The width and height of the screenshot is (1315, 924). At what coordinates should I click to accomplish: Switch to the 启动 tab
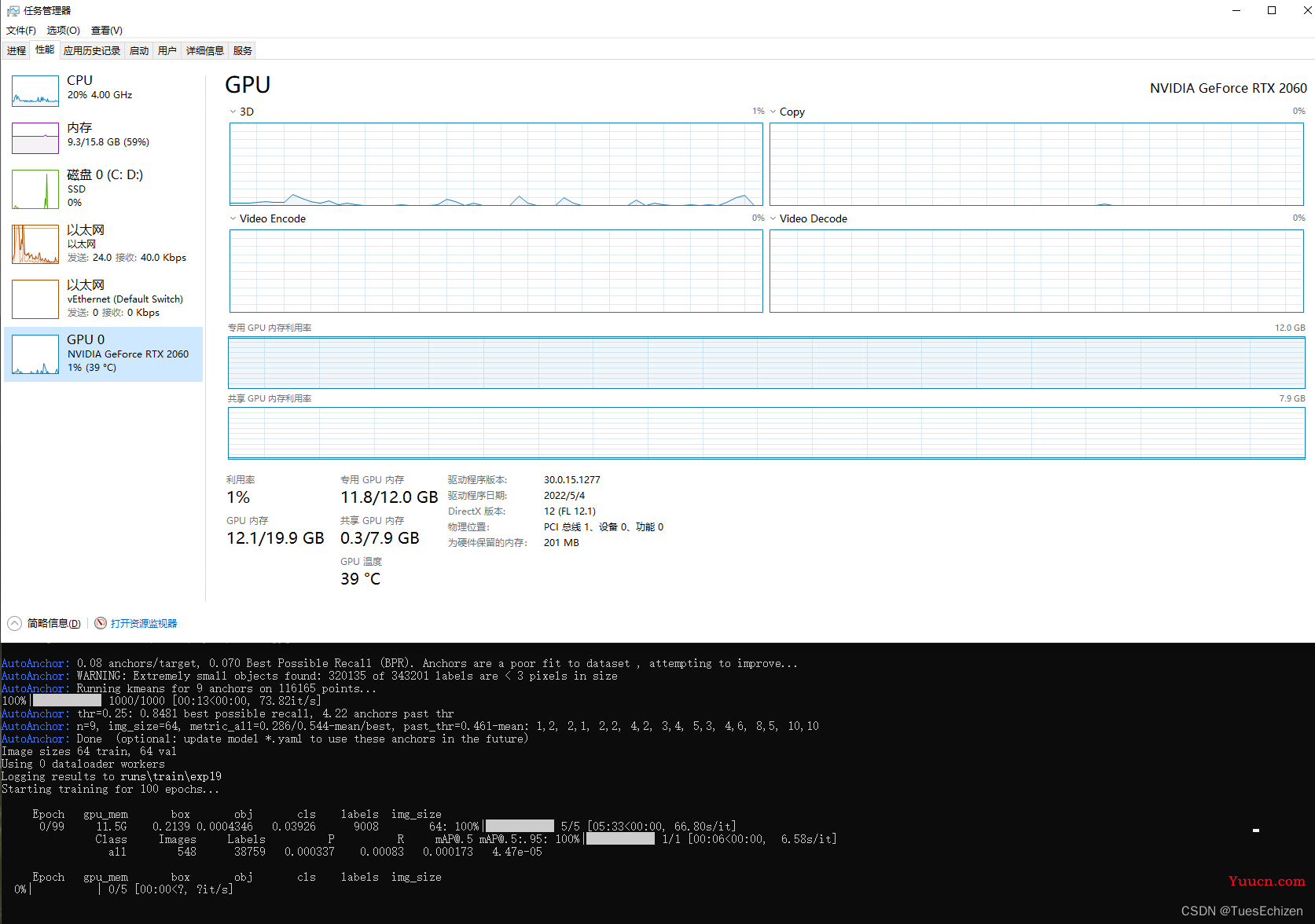(139, 50)
